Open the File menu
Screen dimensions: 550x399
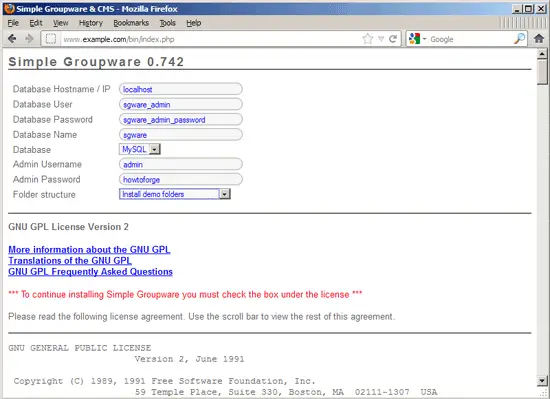(x=13, y=23)
